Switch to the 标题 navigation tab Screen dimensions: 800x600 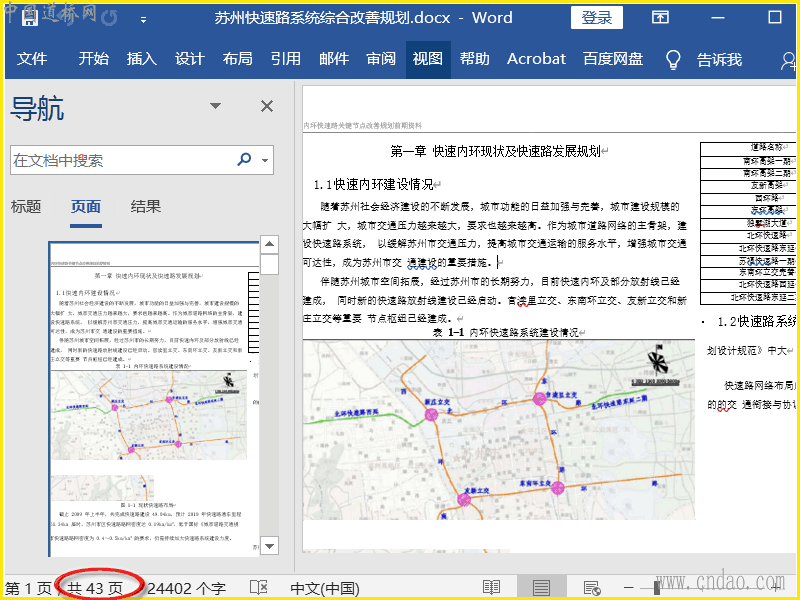26,207
